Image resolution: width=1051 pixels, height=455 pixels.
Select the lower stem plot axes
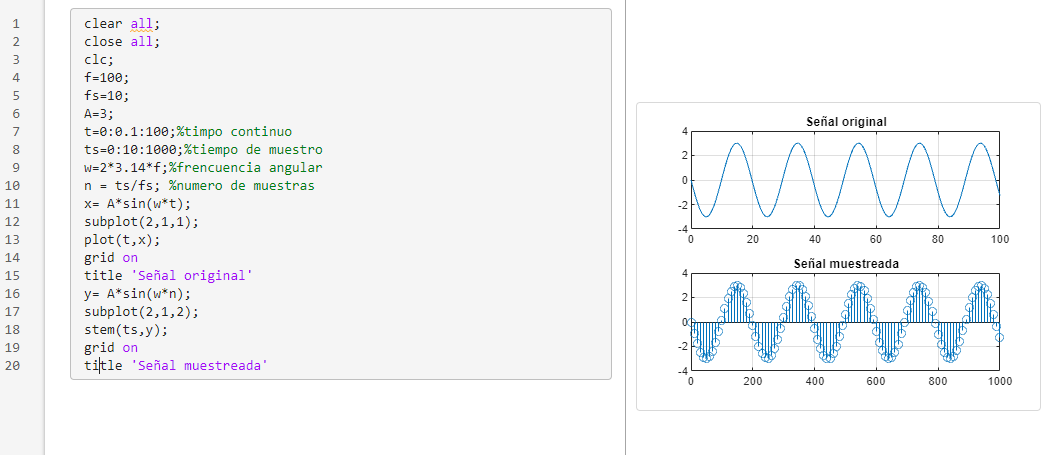pos(845,322)
